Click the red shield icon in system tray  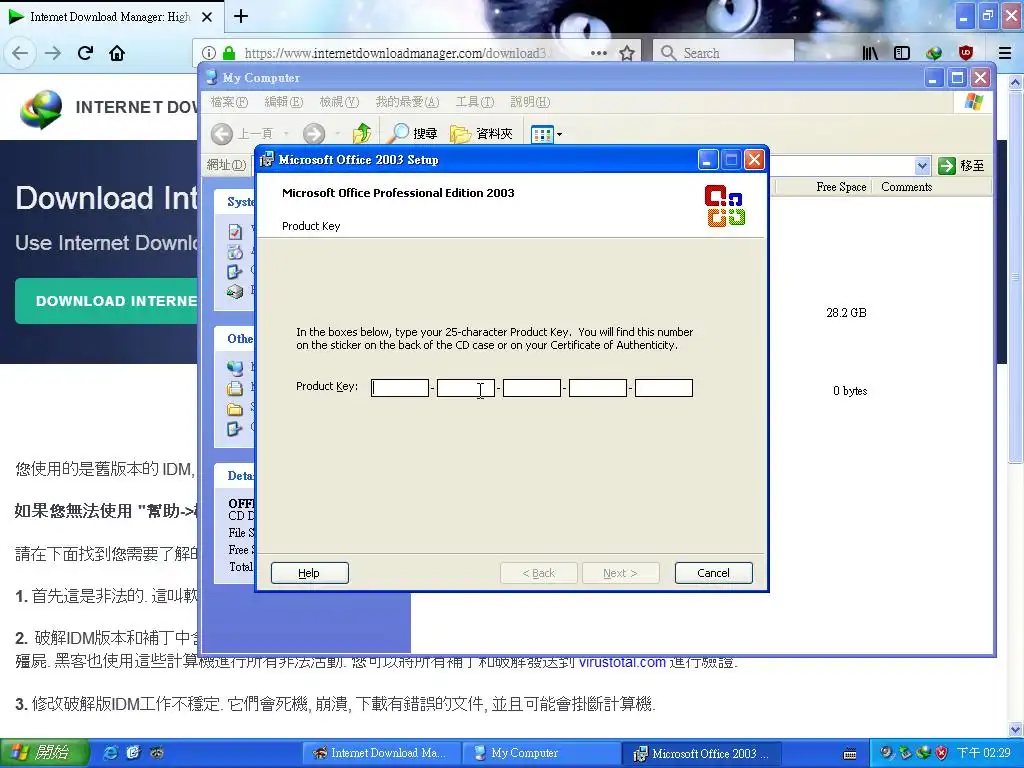click(941, 752)
